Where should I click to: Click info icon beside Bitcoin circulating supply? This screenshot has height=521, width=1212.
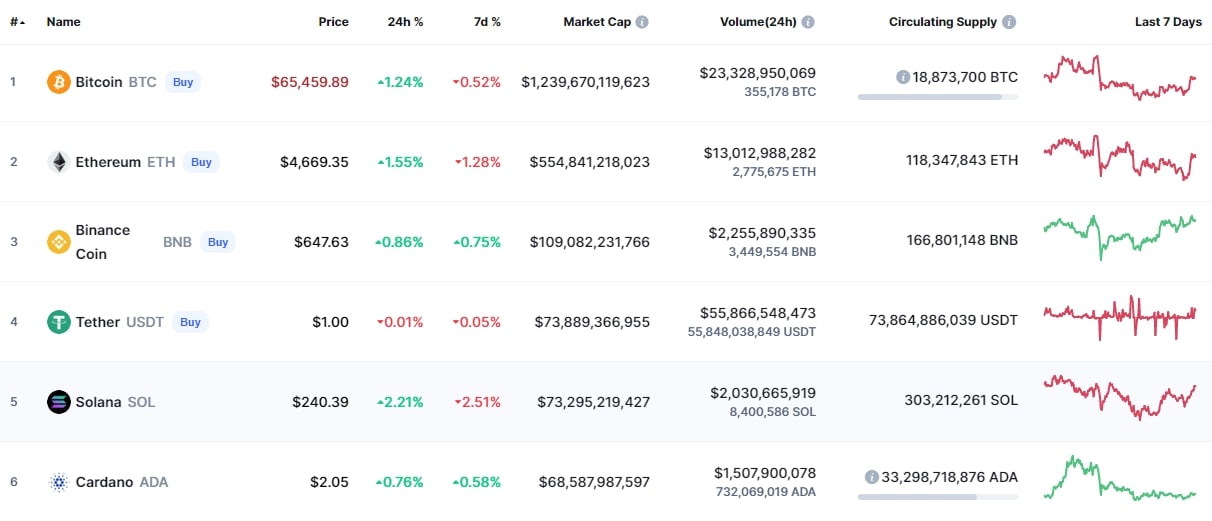(x=903, y=77)
